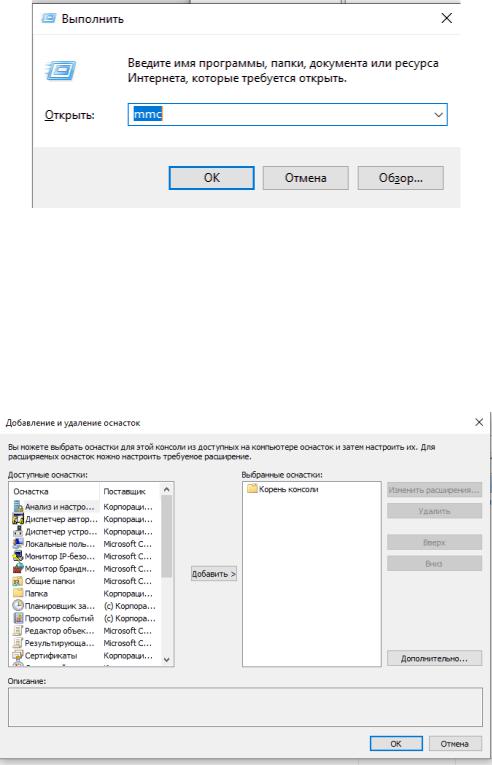Click the Папка row text
This screenshot has width=492, height=765.
36,594
